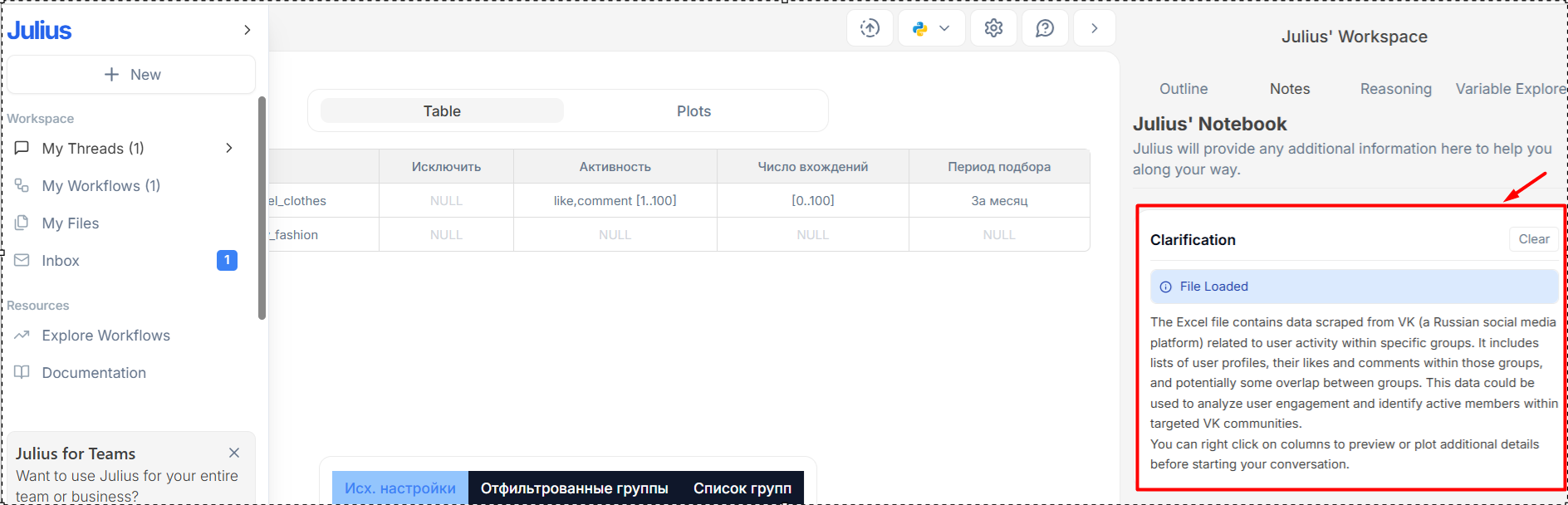Clear the Clarification note
Viewport: 1568px width, 505px height.
pyautogui.click(x=1533, y=239)
